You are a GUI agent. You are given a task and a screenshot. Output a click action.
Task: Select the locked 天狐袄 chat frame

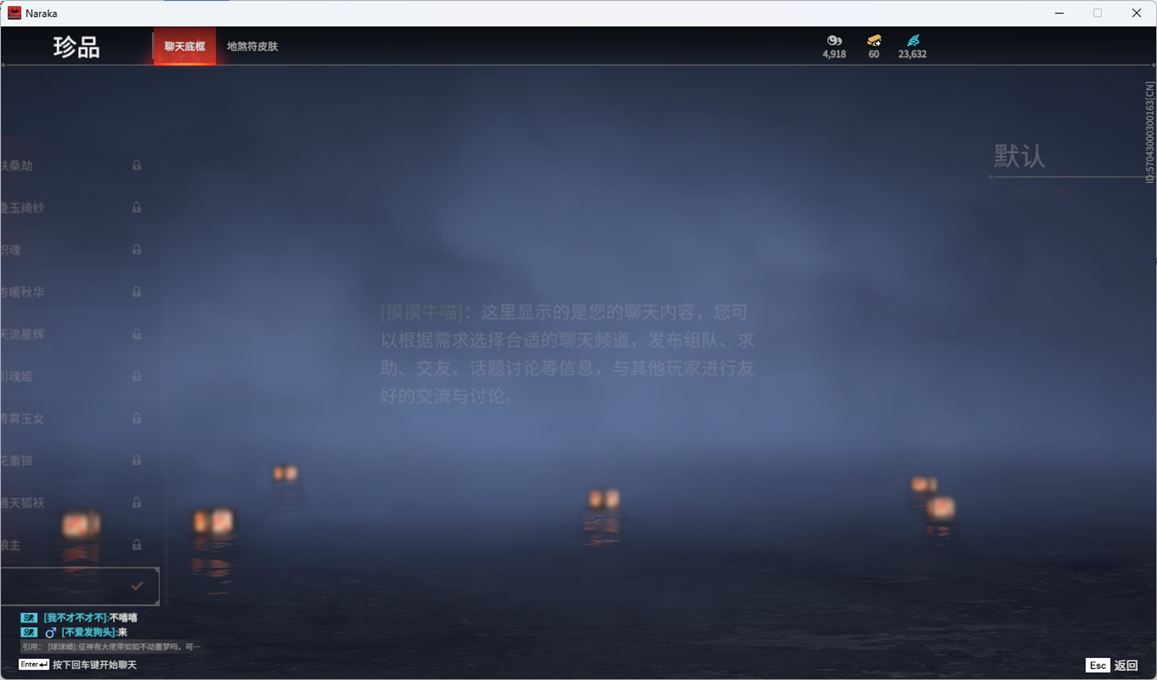(80, 502)
